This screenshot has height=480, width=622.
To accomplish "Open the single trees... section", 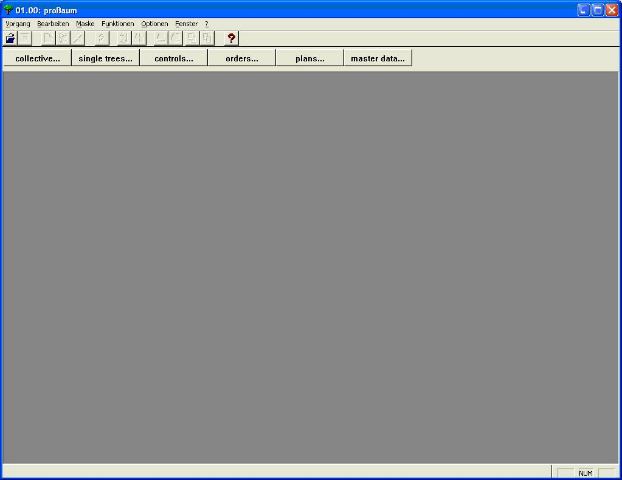I will tap(105, 58).
